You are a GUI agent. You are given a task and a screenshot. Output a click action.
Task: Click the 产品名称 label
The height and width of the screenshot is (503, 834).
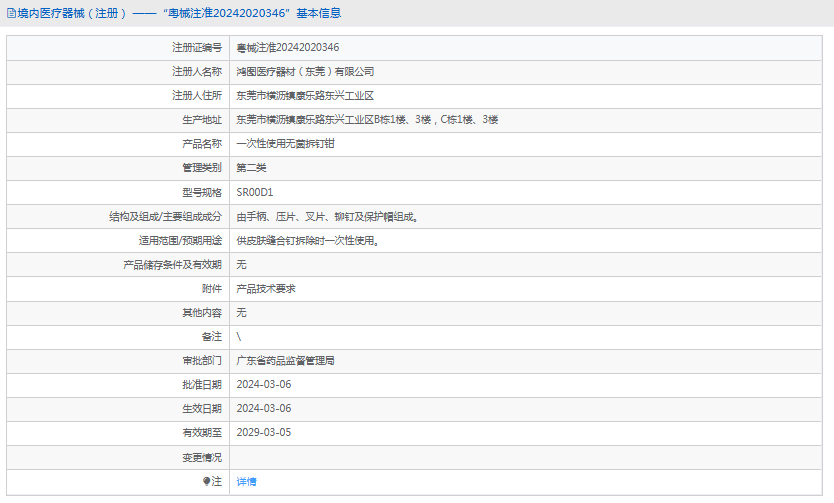pyautogui.click(x=202, y=144)
